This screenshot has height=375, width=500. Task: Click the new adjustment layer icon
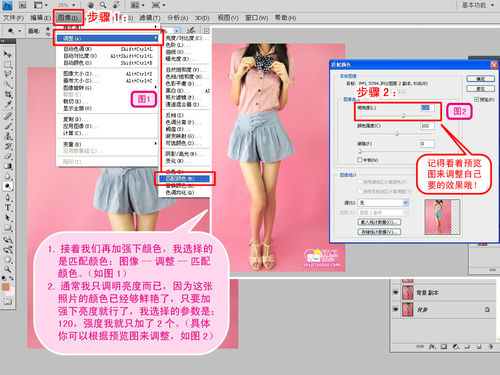[456, 347]
